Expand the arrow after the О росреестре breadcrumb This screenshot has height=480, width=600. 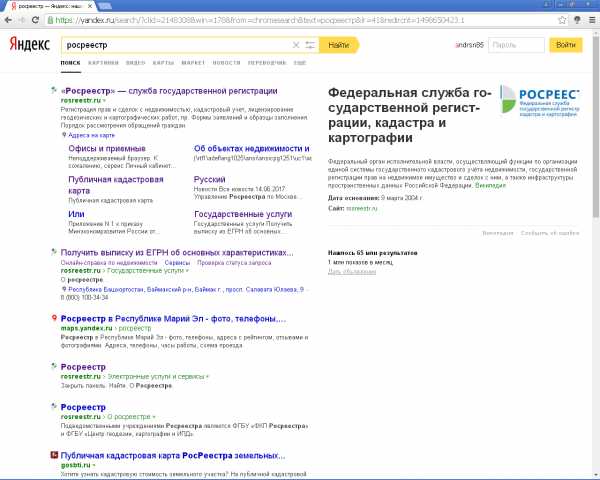(154, 417)
